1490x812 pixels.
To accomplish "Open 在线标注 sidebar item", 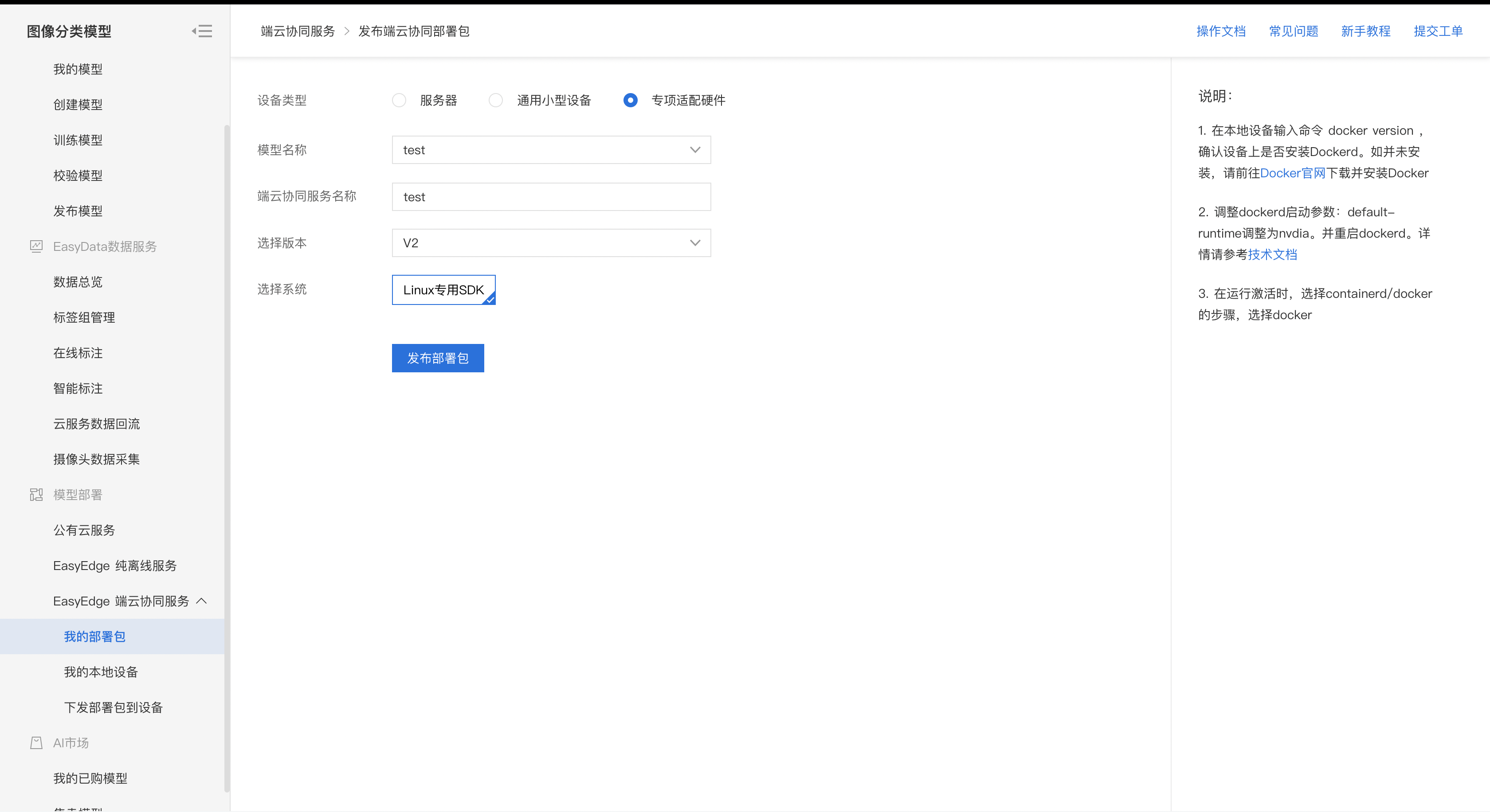I will coord(78,353).
